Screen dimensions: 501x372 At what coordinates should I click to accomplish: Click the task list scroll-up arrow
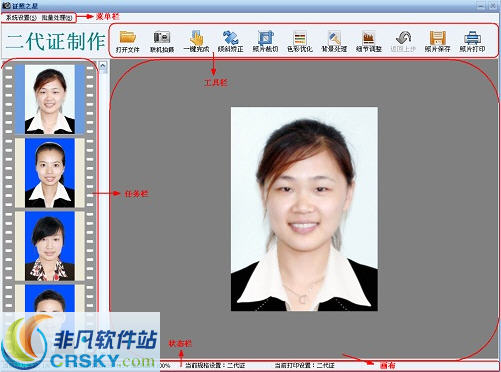point(103,65)
